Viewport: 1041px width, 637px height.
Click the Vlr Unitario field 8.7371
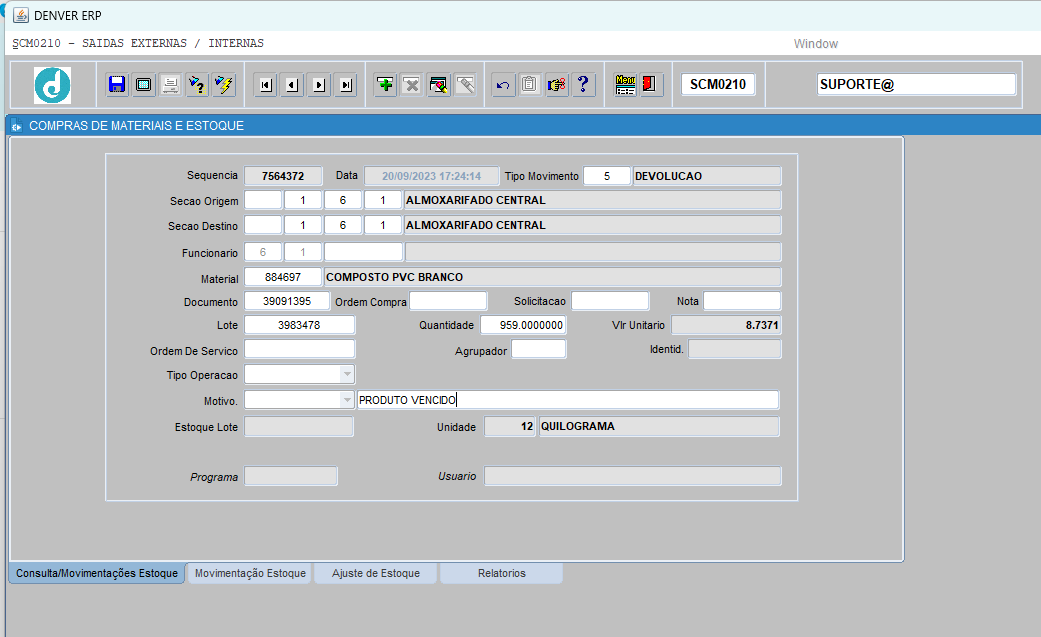(726, 325)
